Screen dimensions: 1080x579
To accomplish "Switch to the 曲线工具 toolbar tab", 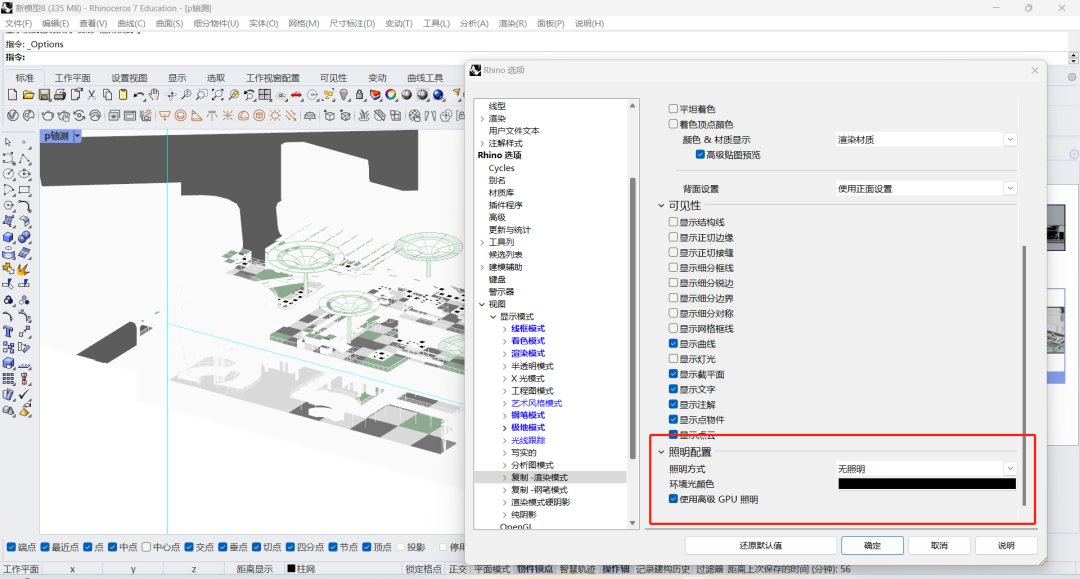I will click(425, 78).
